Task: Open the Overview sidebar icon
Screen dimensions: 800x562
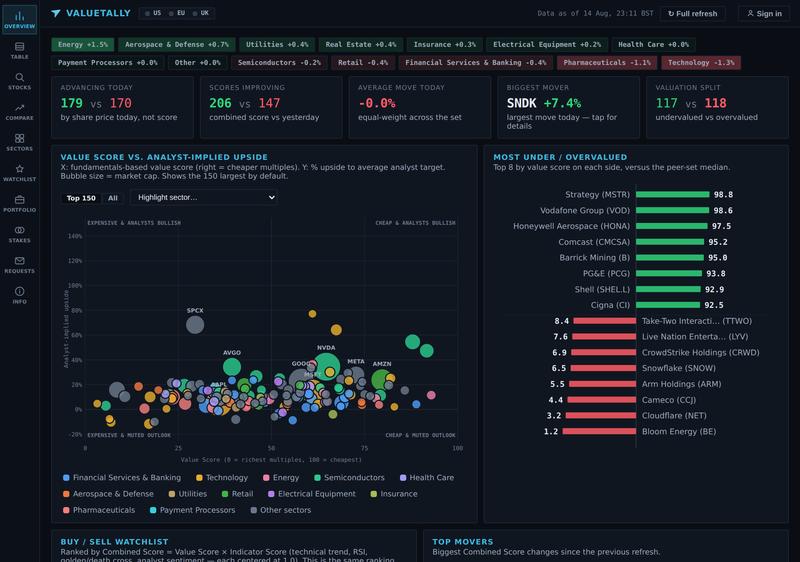Action: [19, 20]
